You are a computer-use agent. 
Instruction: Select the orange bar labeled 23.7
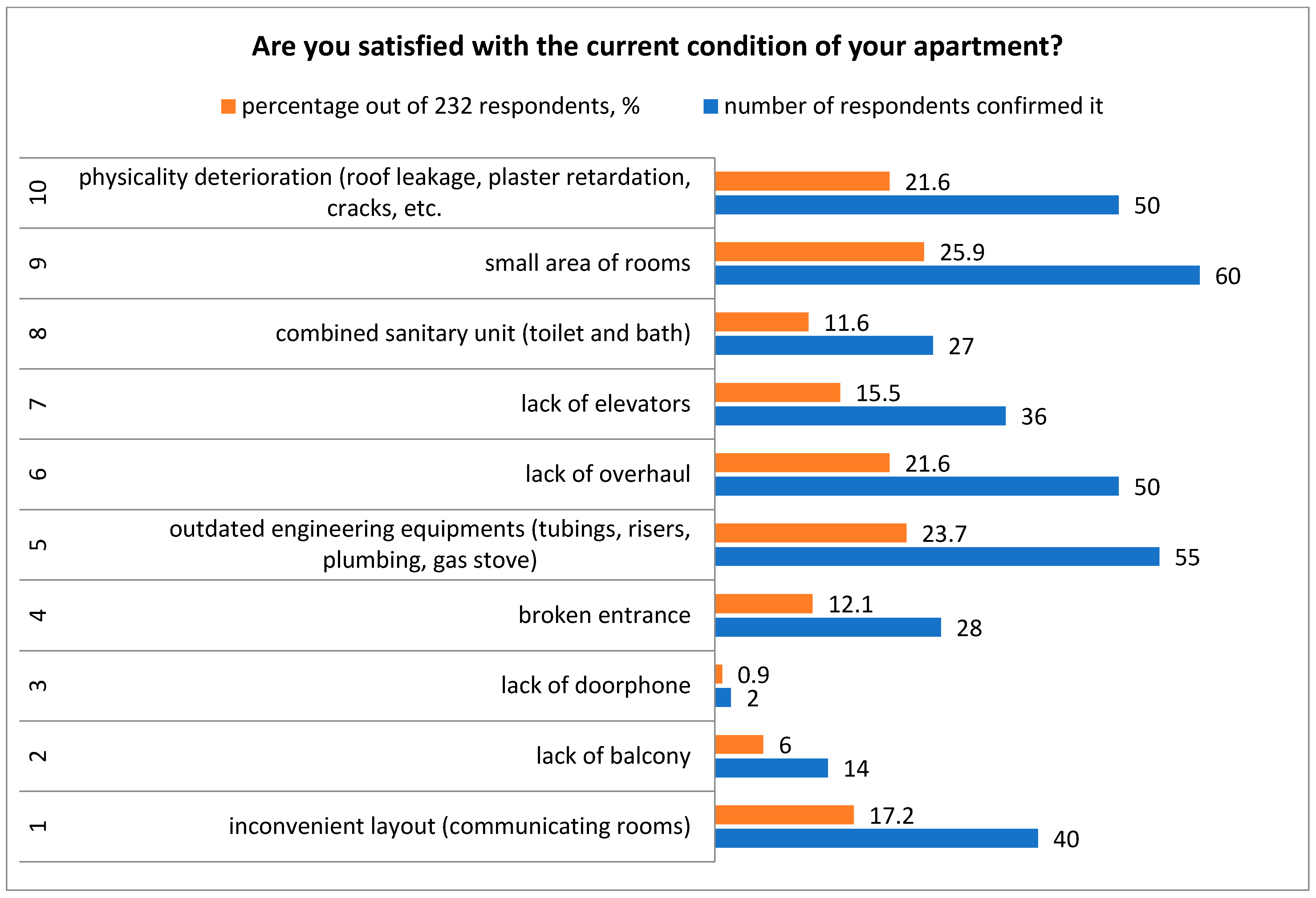[810, 533]
